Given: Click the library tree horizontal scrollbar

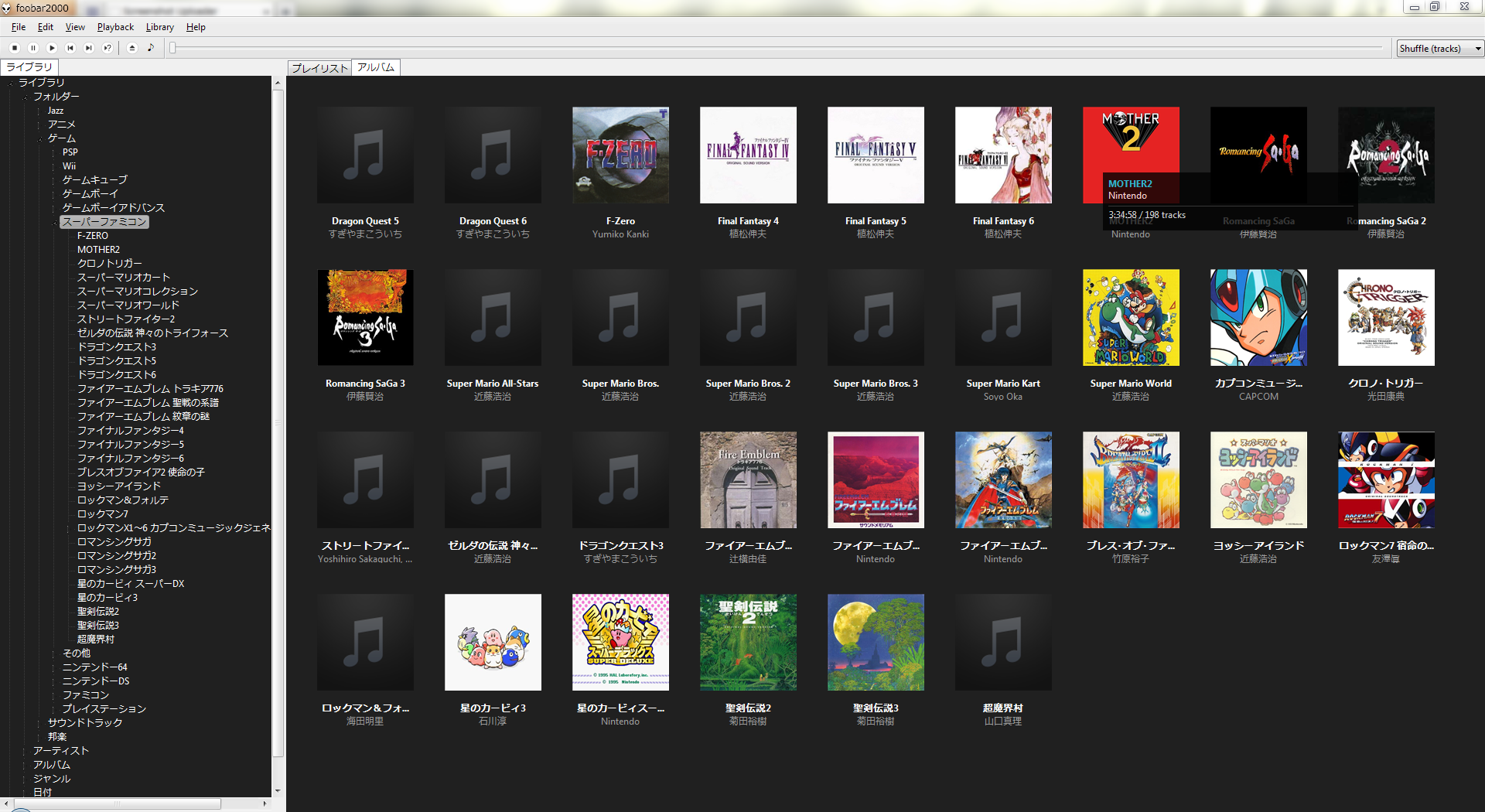Looking at the screenshot, I should pyautogui.click(x=116, y=804).
